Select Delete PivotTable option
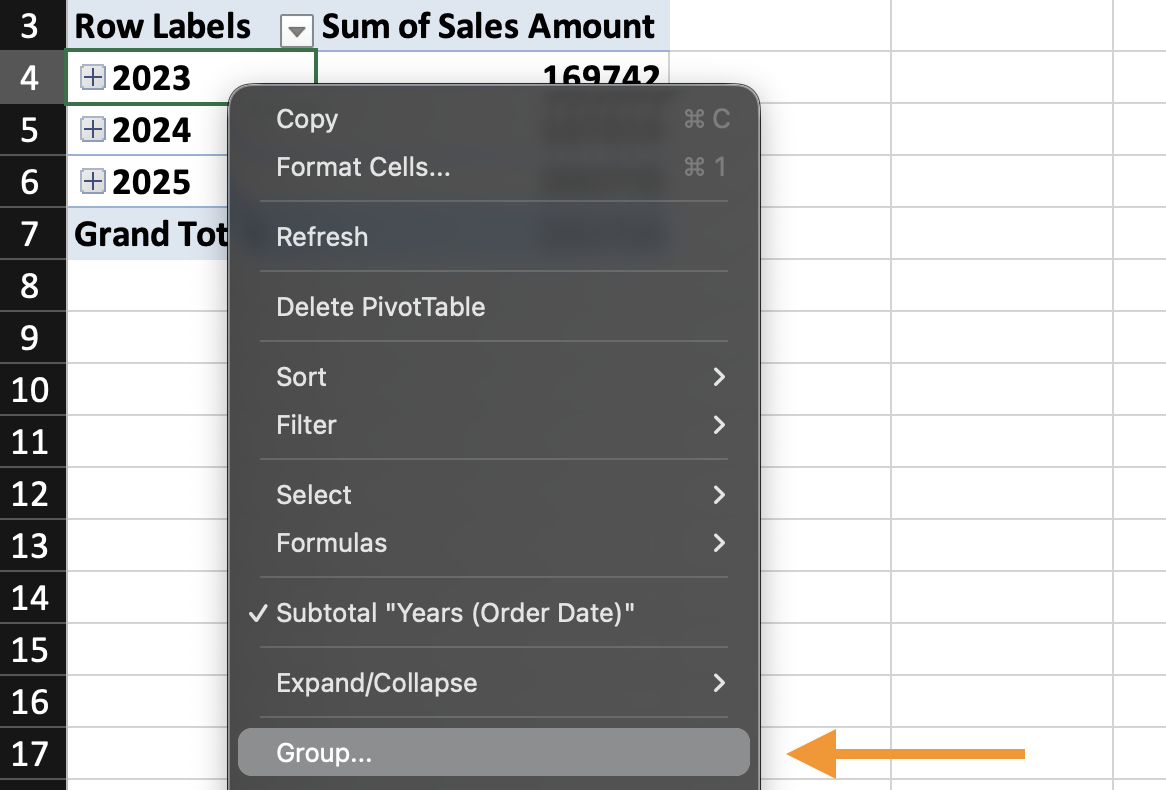This screenshot has width=1166, height=790. [380, 307]
